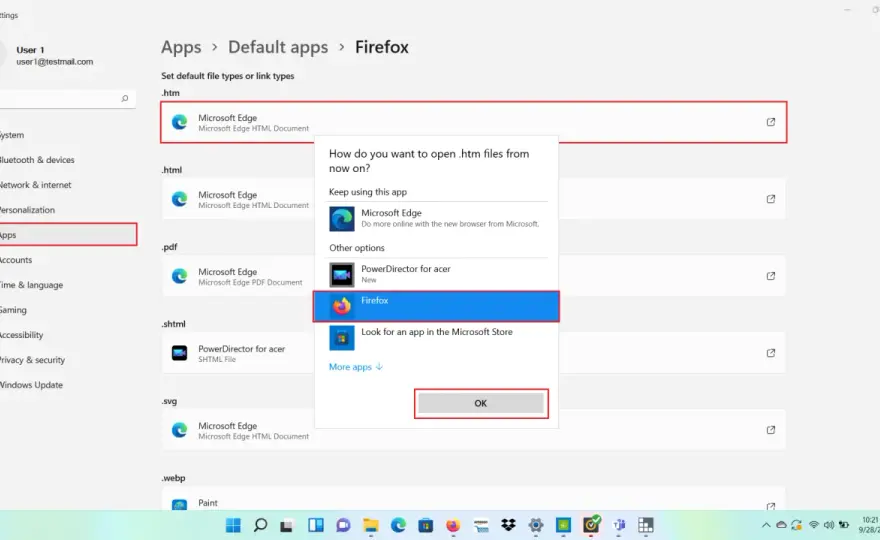Open Accounts in sidebar

(x=67, y=260)
